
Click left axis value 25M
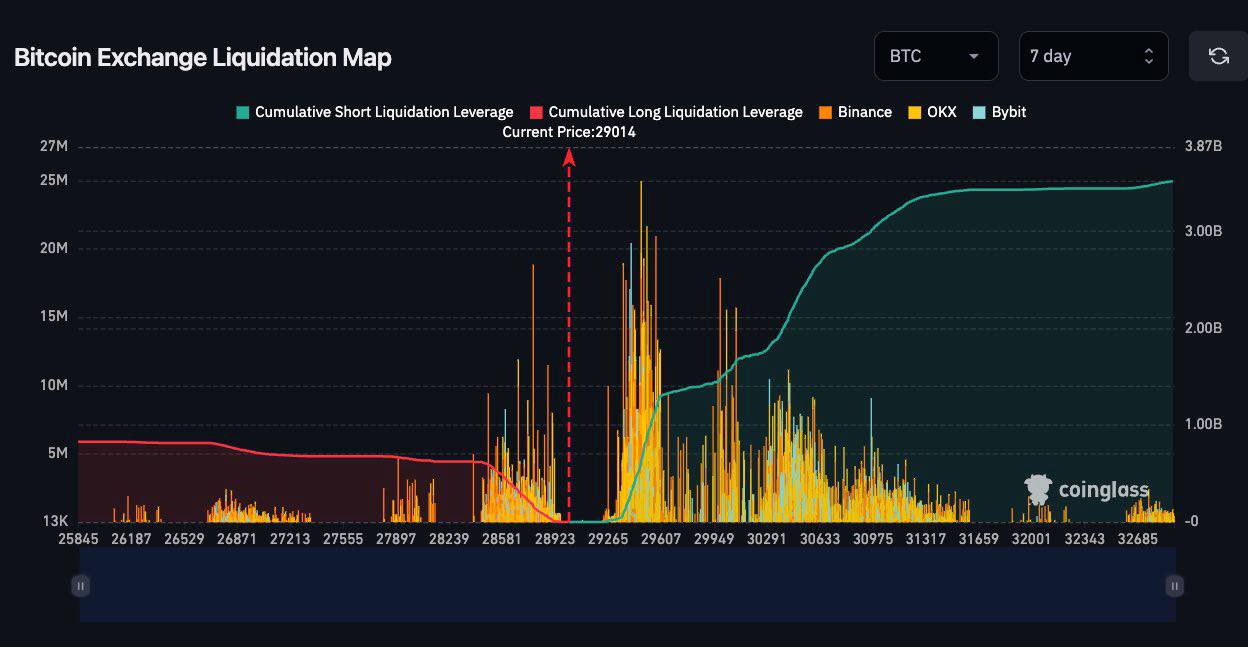click(x=54, y=181)
